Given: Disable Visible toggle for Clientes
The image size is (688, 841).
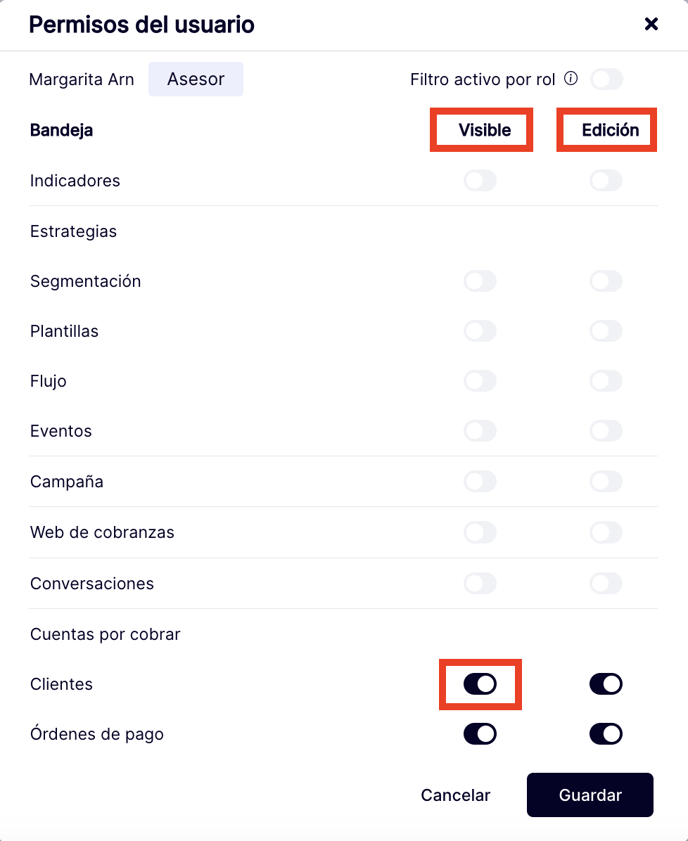Looking at the screenshot, I should [x=480, y=684].
